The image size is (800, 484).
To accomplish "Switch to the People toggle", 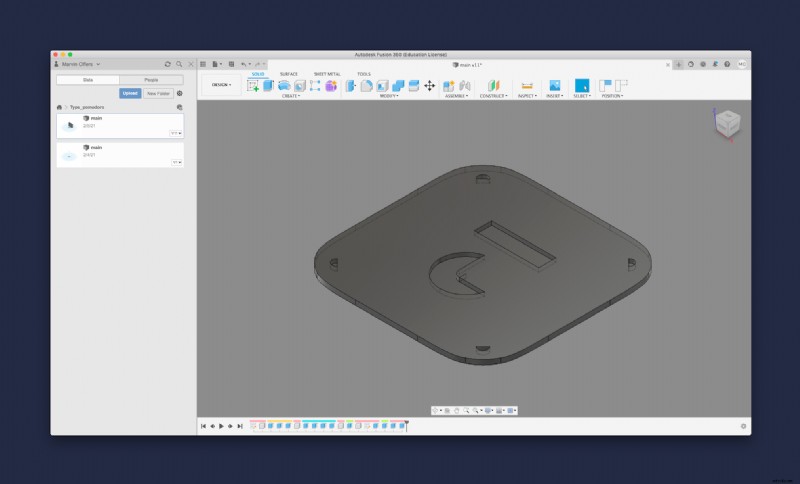I will 151,79.
